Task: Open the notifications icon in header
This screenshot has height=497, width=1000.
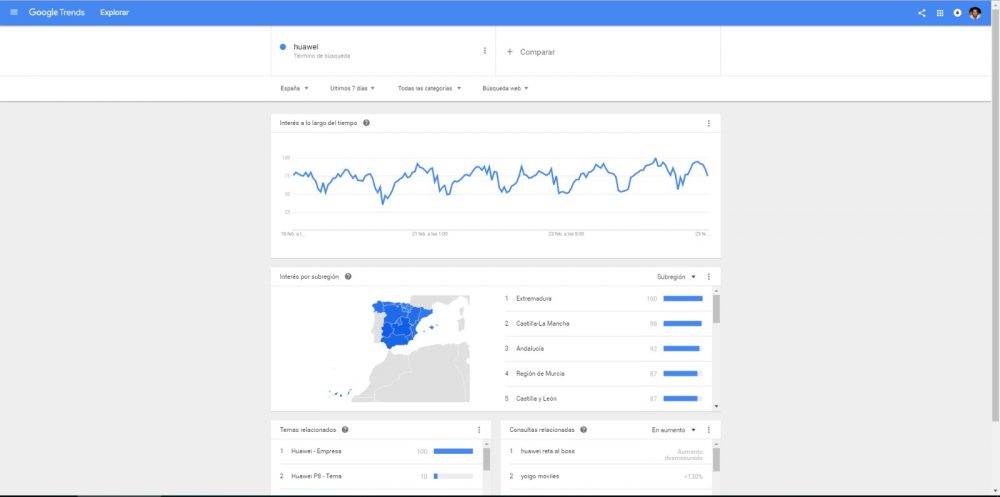Action: point(957,13)
